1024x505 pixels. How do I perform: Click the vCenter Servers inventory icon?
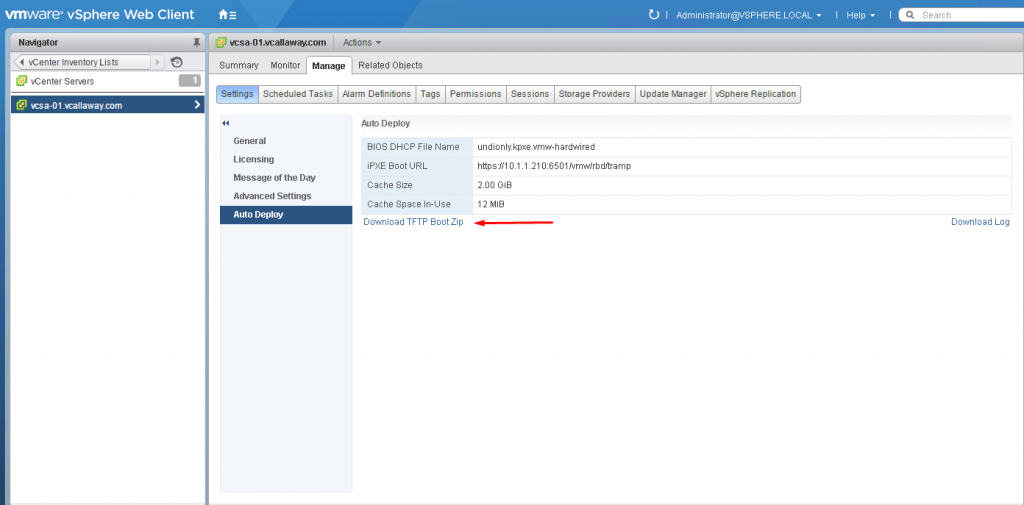[x=21, y=81]
